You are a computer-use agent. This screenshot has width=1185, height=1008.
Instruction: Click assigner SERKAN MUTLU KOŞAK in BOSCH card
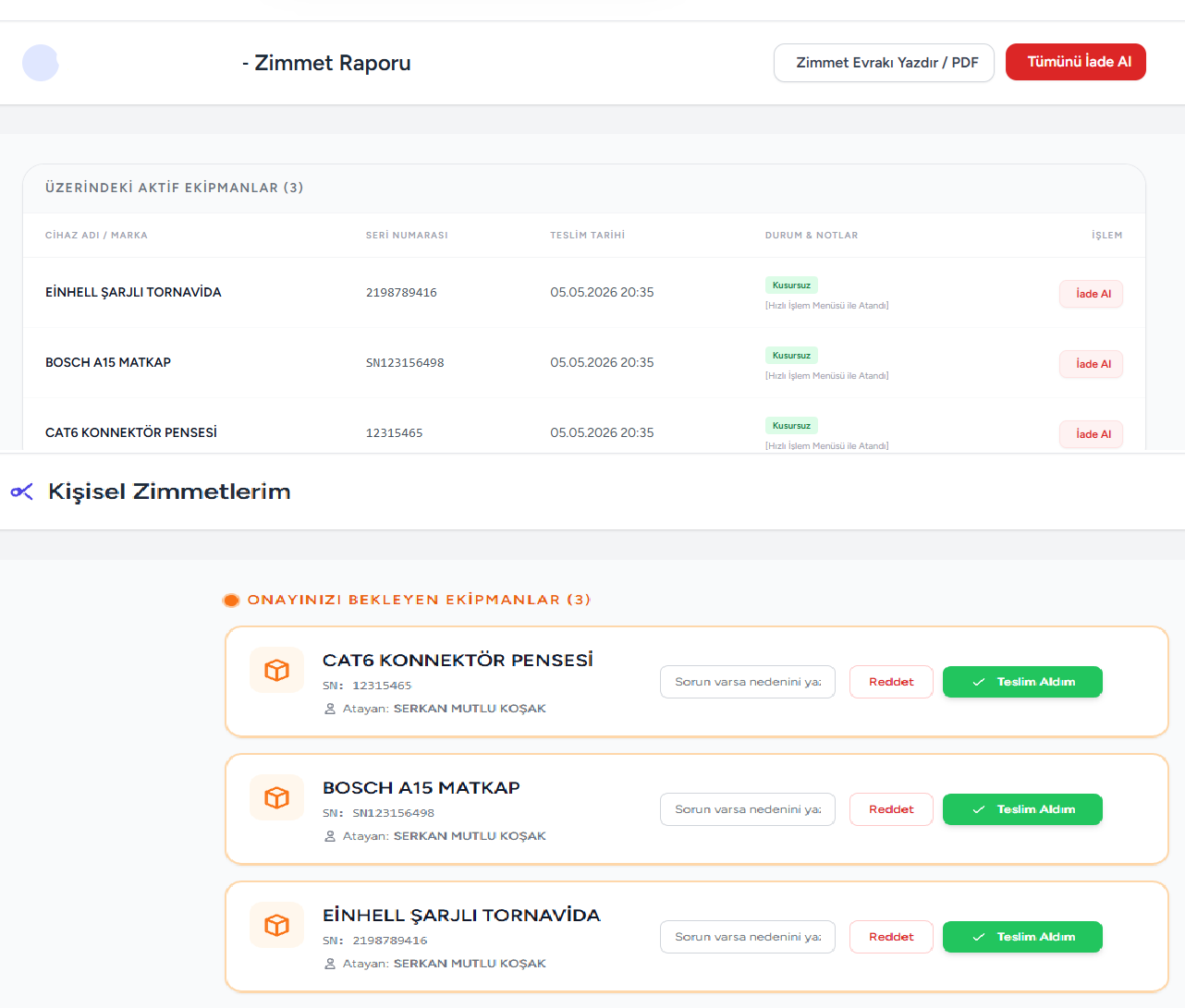[x=470, y=836]
